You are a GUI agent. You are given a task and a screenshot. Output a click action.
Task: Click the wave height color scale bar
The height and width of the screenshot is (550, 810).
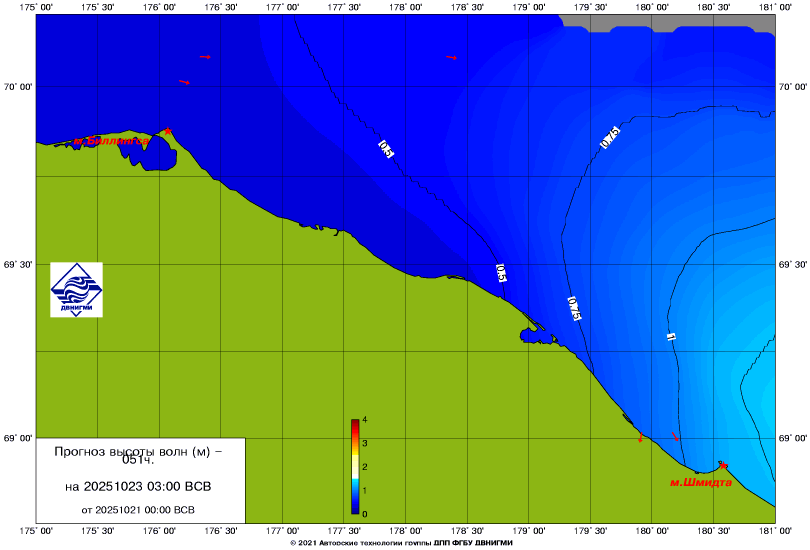[355, 467]
